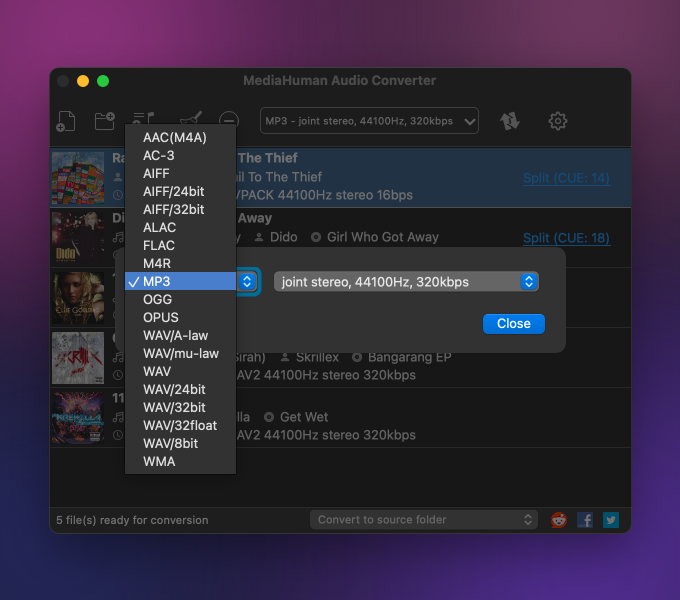This screenshot has height=600, width=680.
Task: Select the Hail To The Thief album cover
Action: point(78,178)
